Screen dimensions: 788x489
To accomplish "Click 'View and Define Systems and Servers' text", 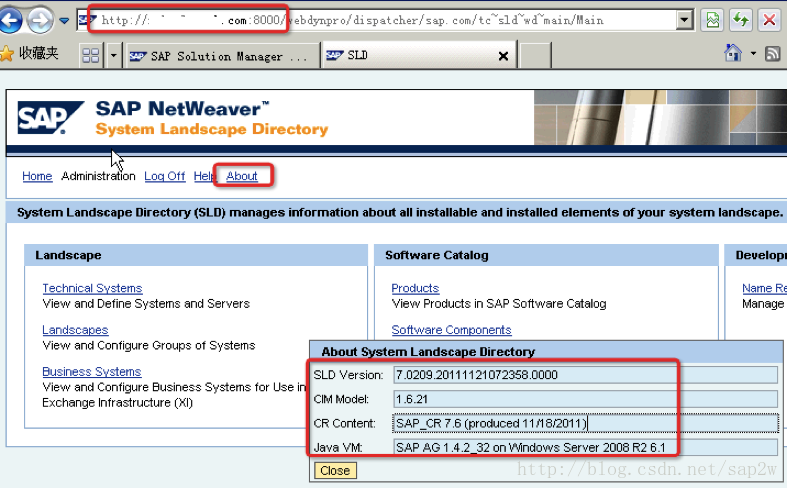I will (146, 304).
